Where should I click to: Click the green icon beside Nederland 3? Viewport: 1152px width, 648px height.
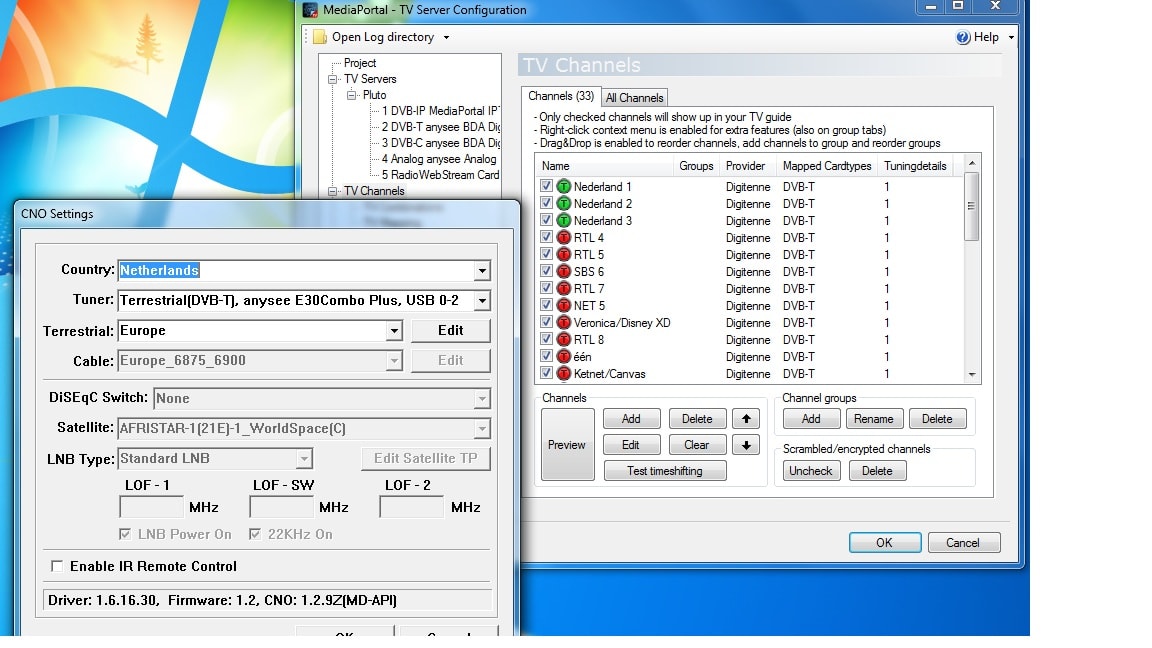(564, 220)
